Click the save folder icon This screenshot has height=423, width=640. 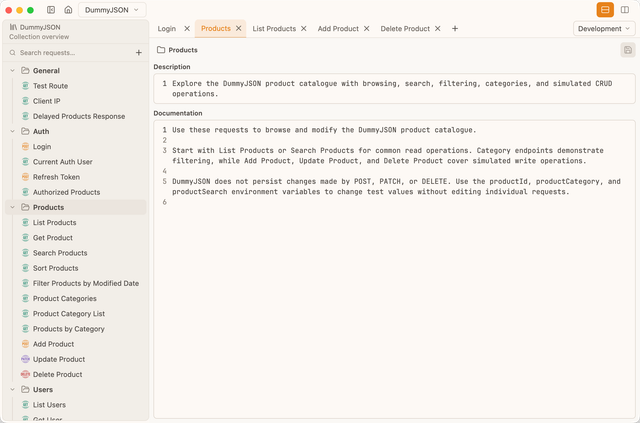tap(628, 50)
